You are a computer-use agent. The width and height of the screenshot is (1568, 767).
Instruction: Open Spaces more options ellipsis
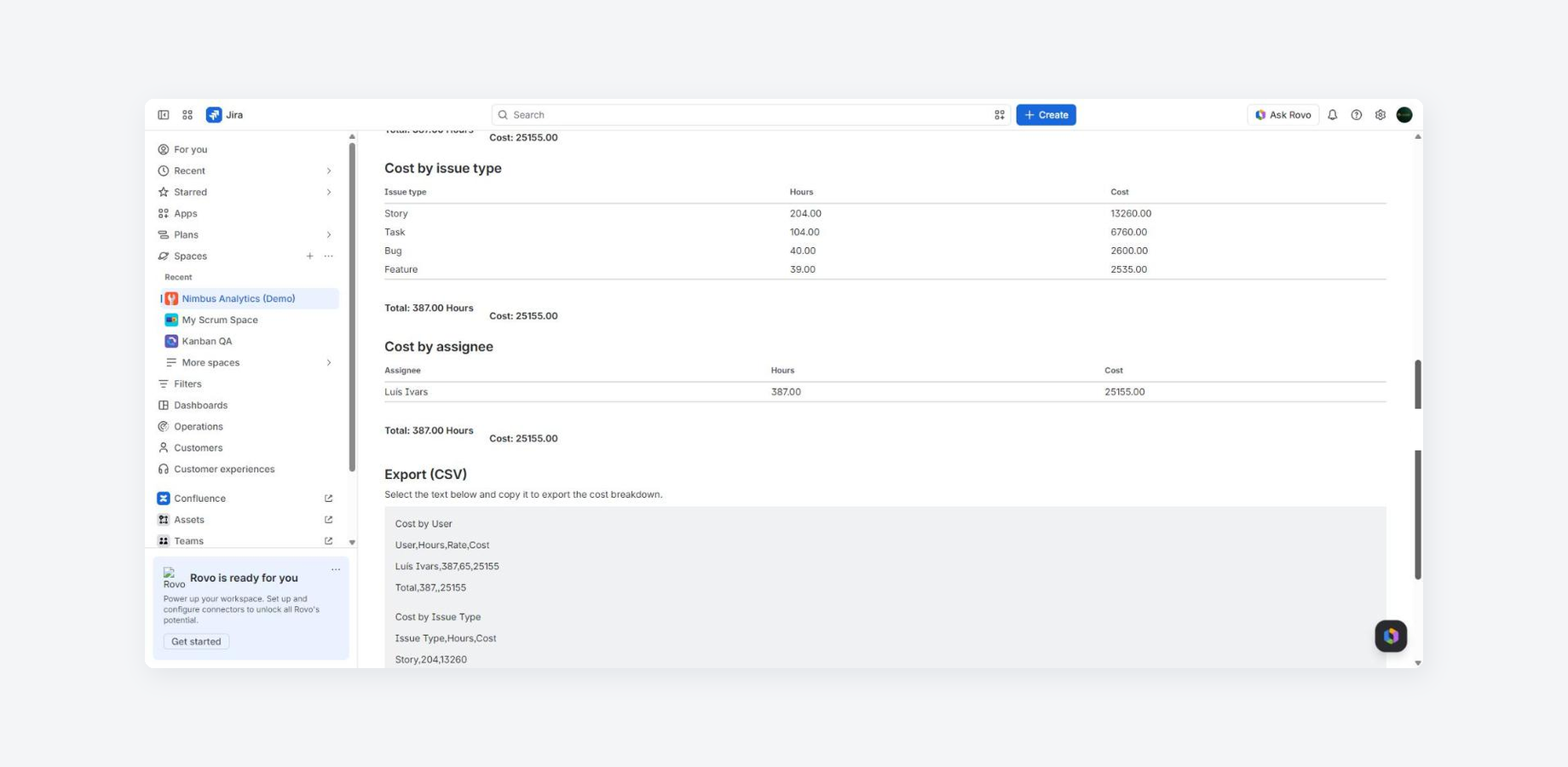tap(328, 256)
